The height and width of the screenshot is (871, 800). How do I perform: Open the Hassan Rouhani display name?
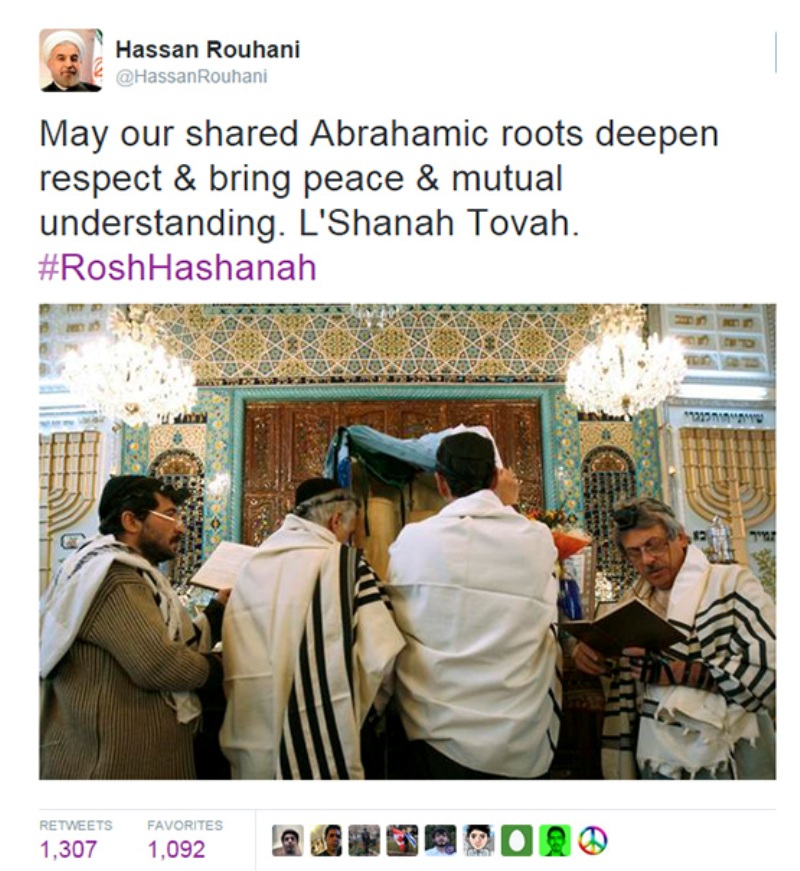click(x=208, y=49)
